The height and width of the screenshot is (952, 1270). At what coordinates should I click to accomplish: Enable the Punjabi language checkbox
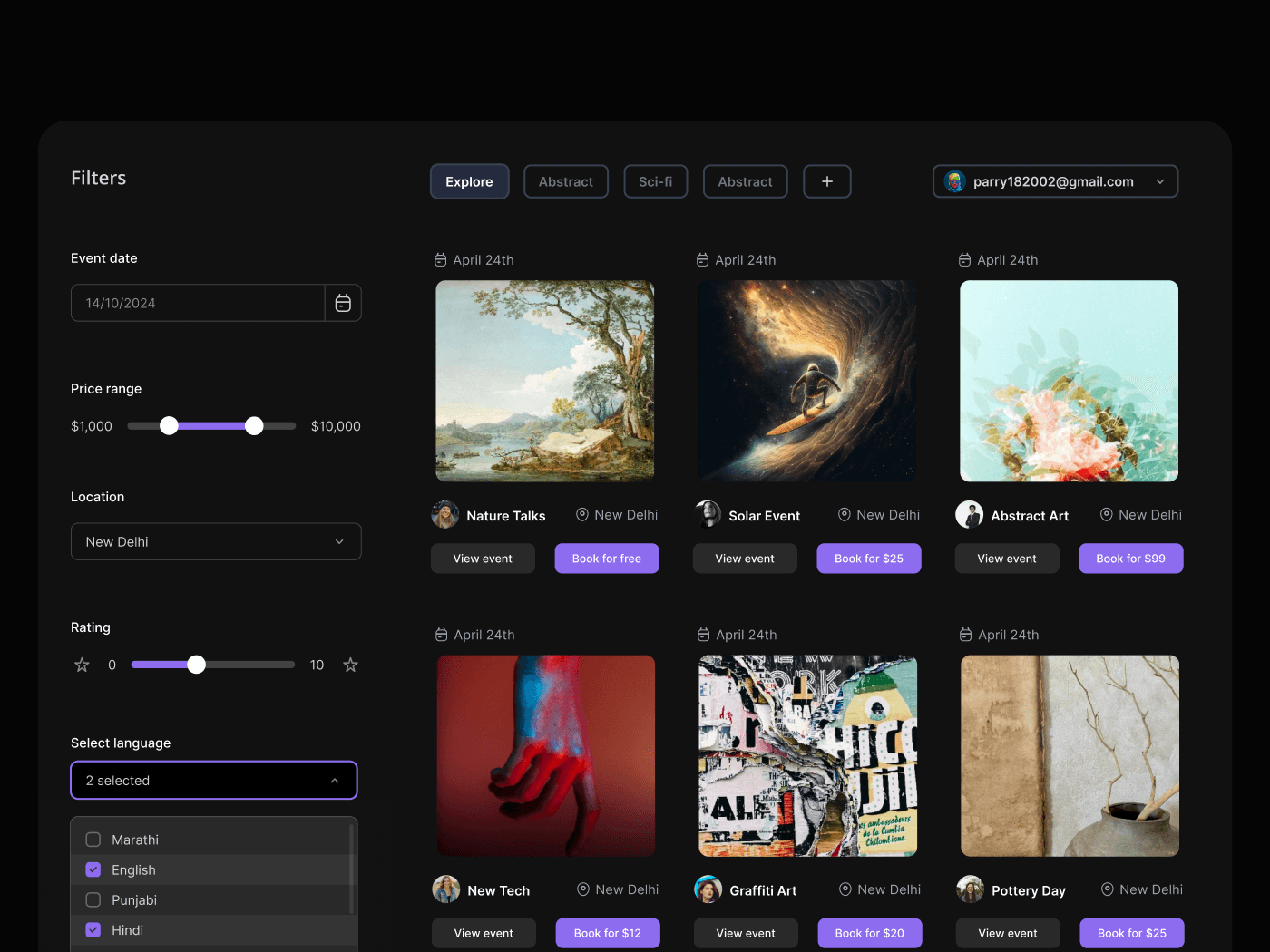coord(93,899)
